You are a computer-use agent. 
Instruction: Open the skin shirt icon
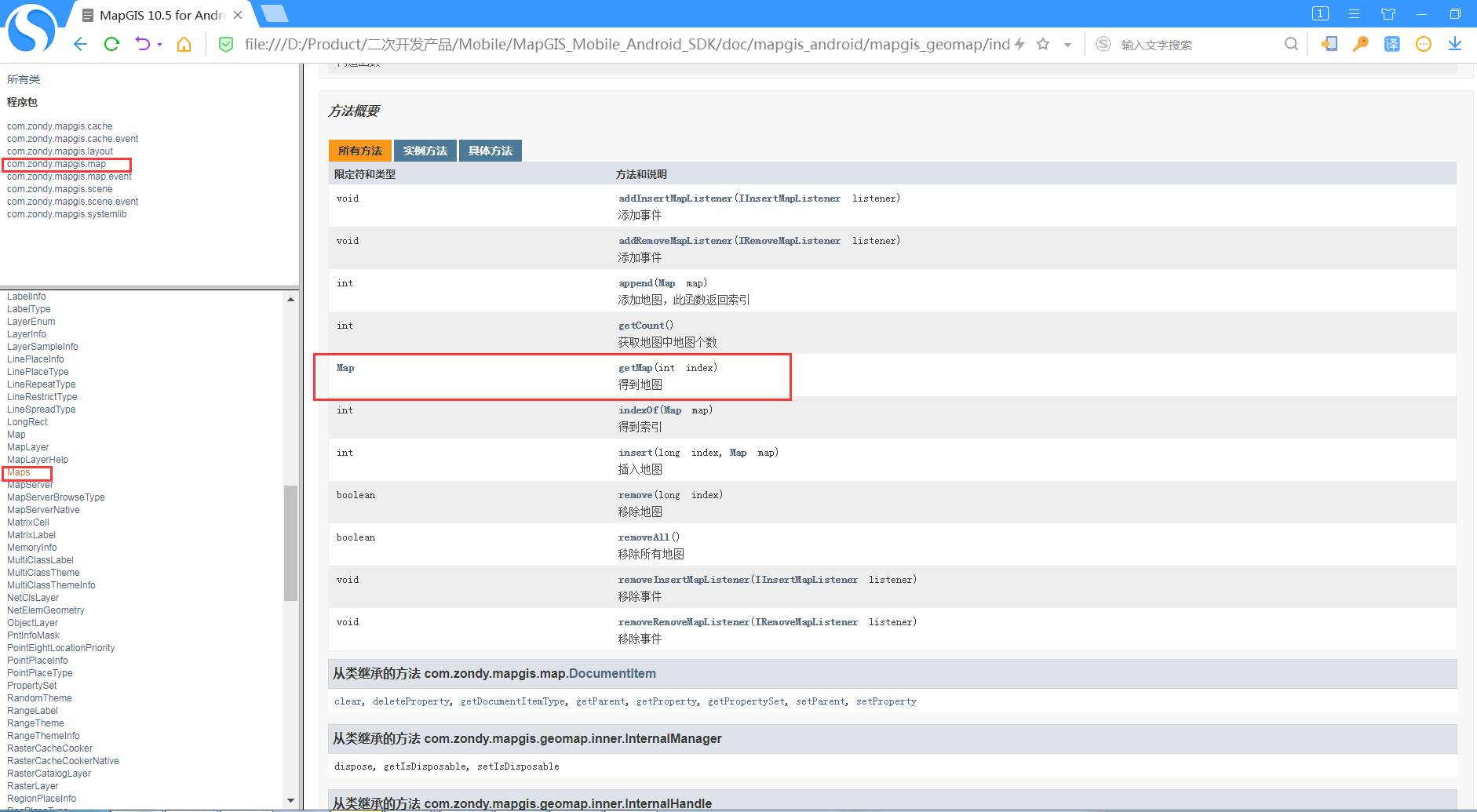point(1388,13)
